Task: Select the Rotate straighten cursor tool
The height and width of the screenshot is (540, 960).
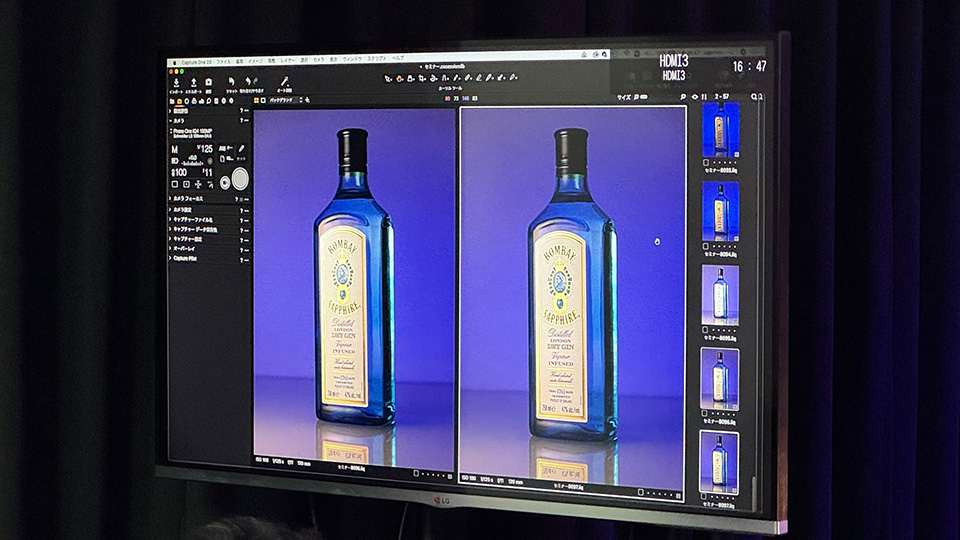Action: coord(434,78)
